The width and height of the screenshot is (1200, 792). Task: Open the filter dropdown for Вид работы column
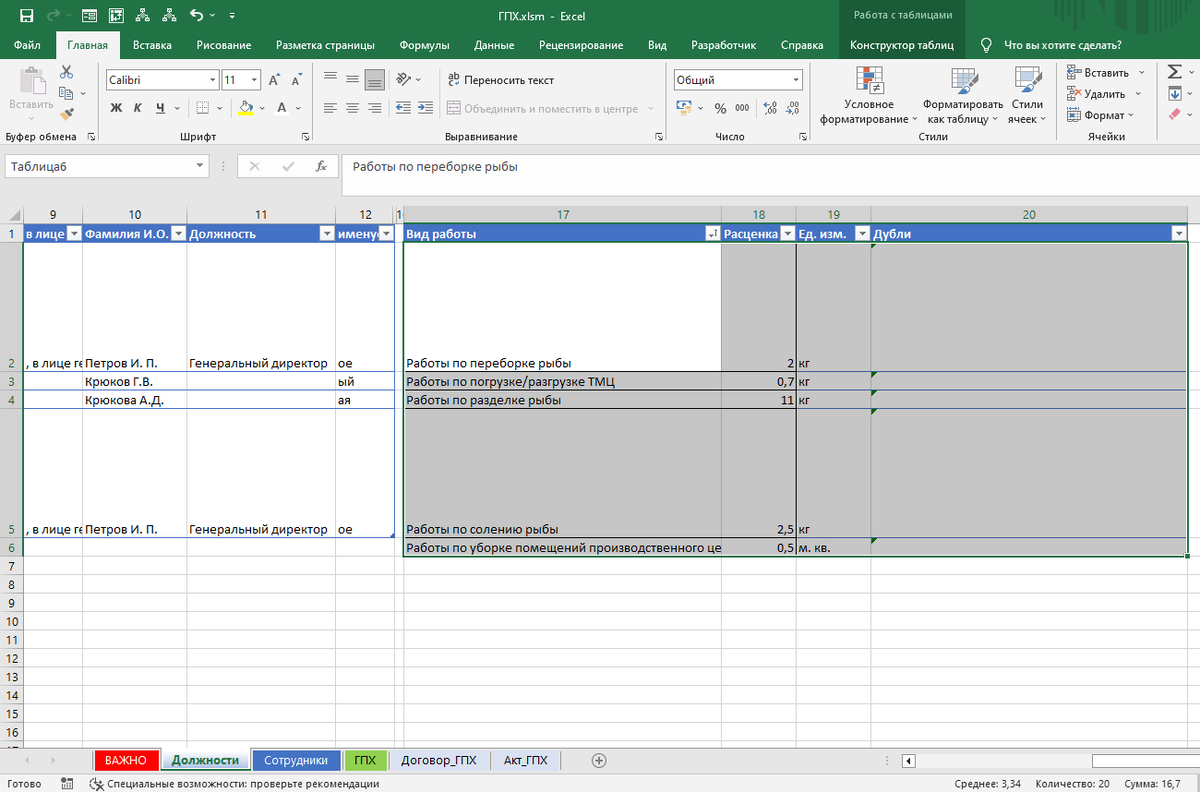point(712,234)
